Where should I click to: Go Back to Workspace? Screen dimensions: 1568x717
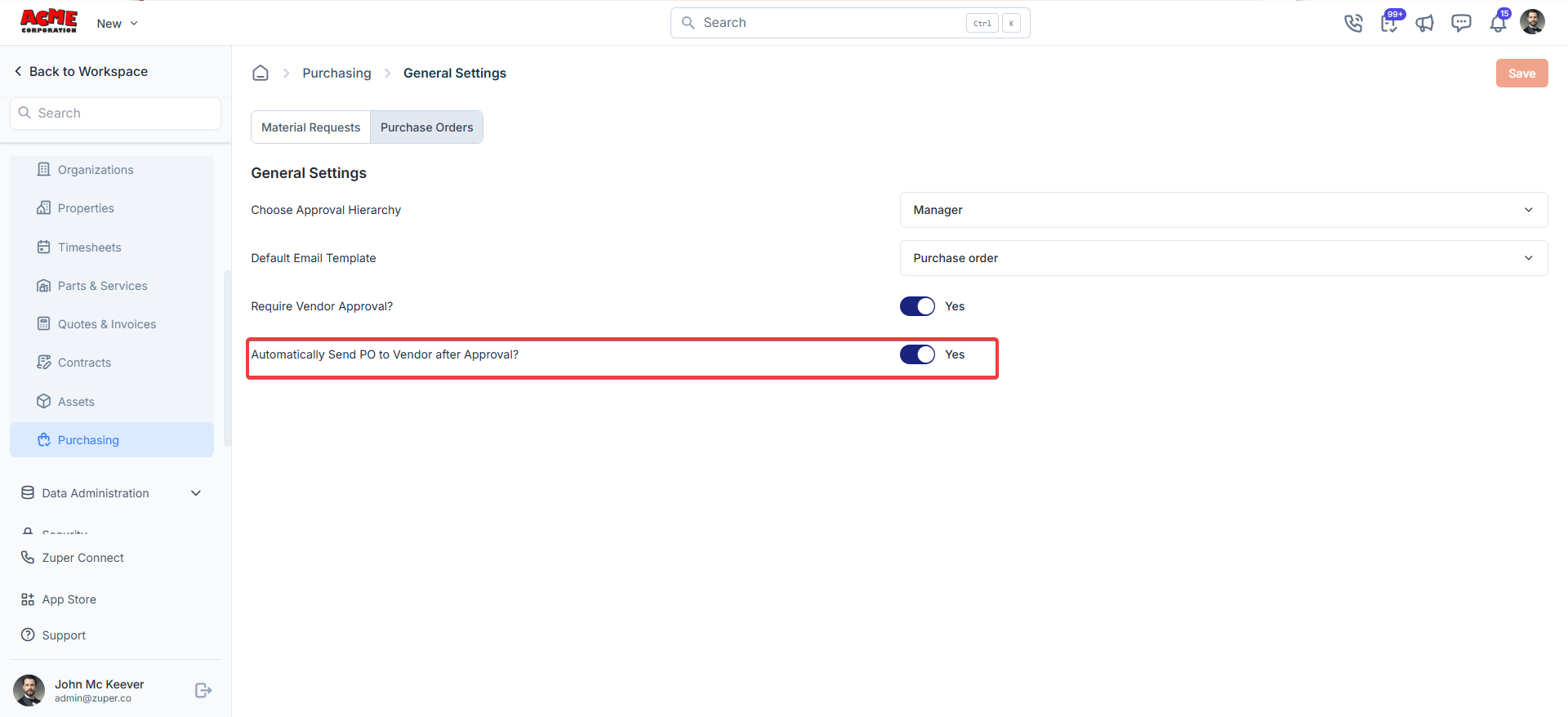click(x=81, y=72)
